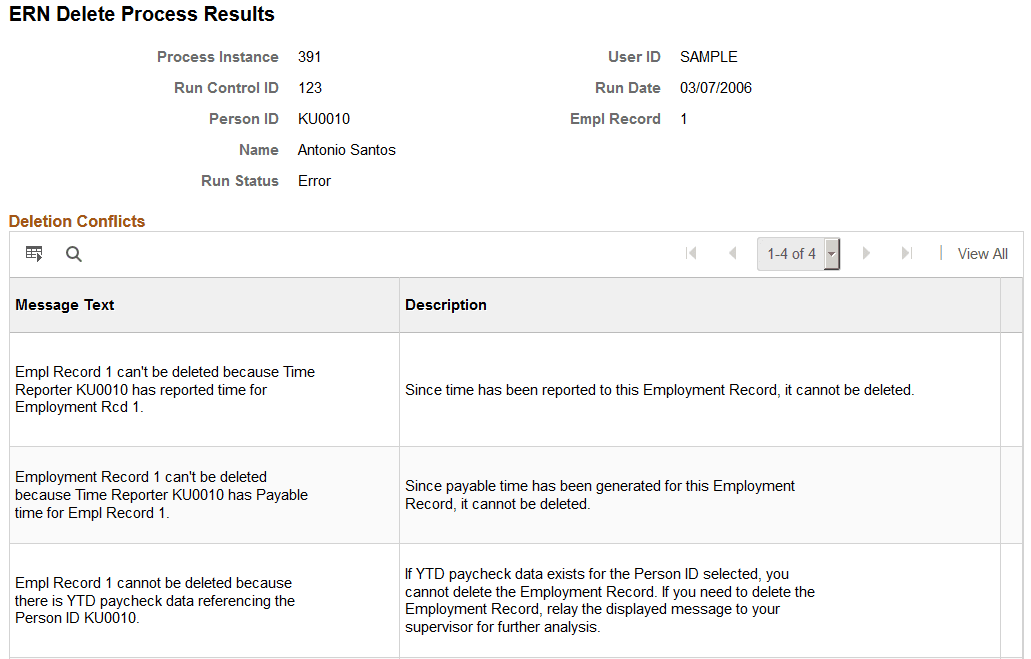The width and height of the screenshot is (1031, 659).
Task: Show the previous rows with the back arrow
Action: click(733, 253)
